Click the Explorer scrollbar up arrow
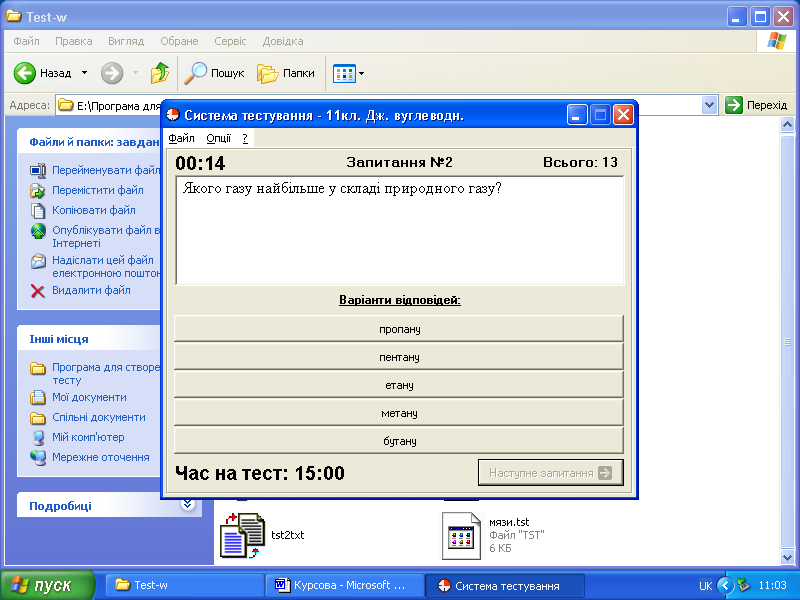Screen dimensions: 800x600 pyautogui.click(x=787, y=125)
